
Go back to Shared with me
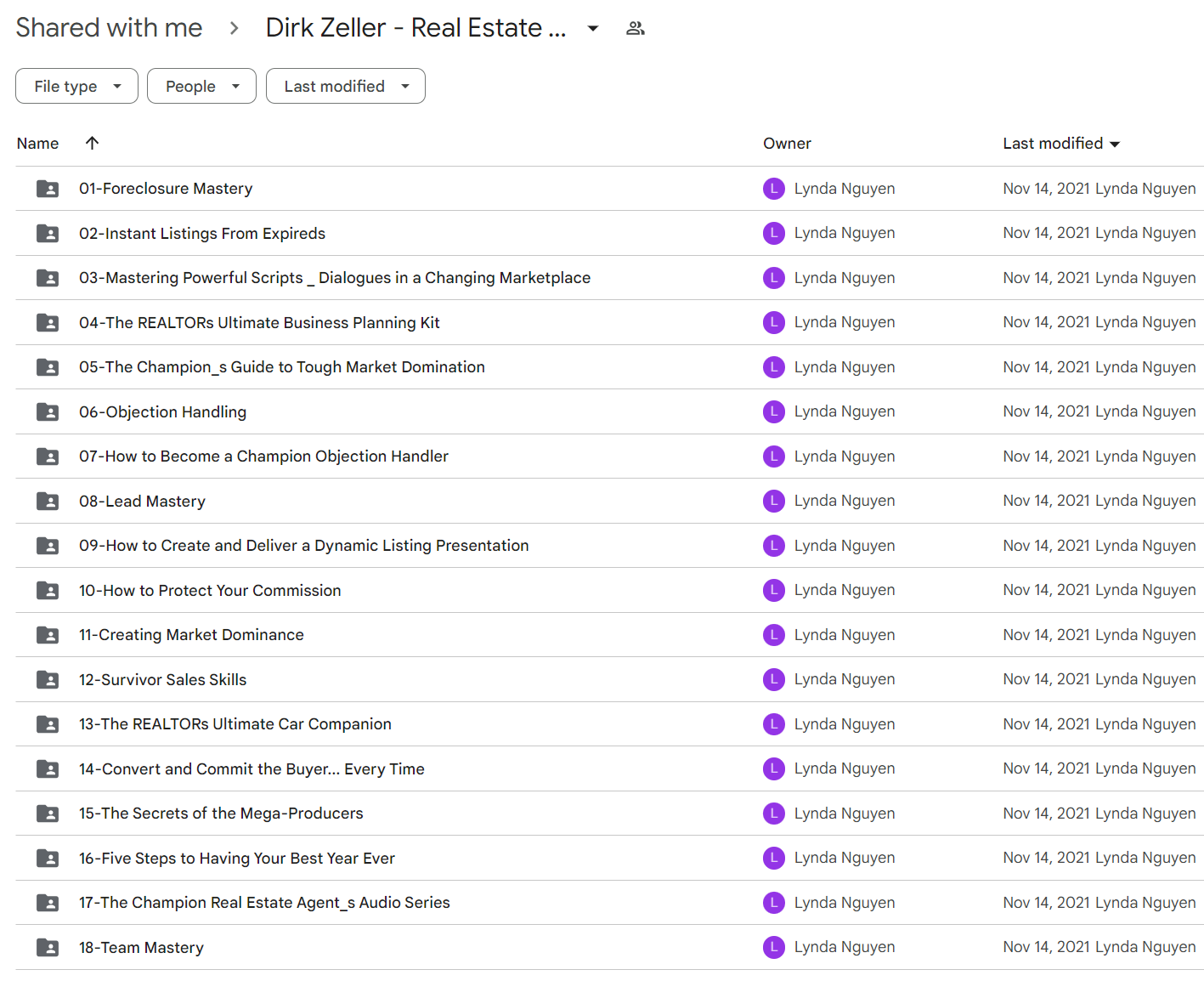click(x=109, y=28)
